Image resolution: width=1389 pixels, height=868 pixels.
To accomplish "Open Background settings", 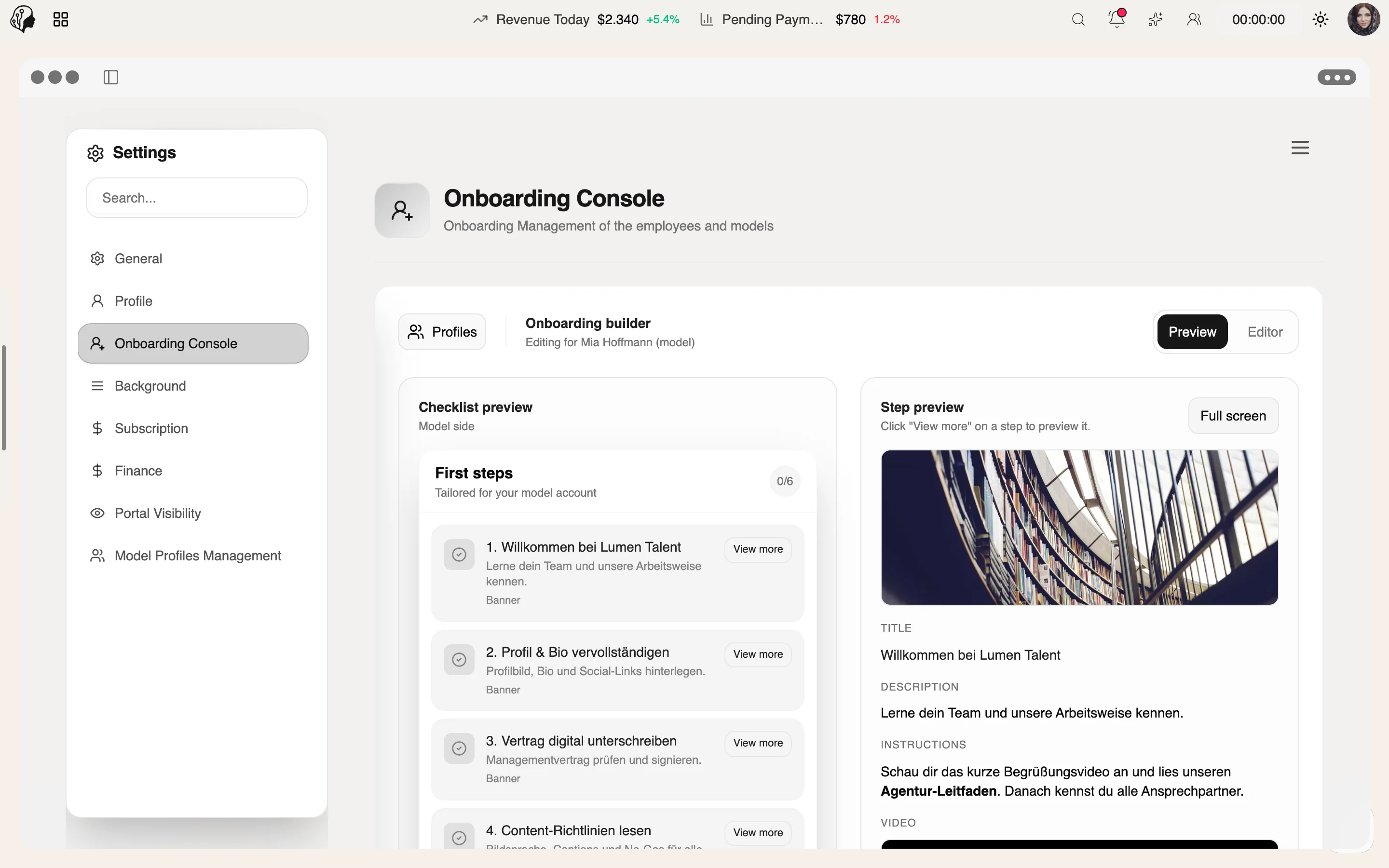I will 193,386.
